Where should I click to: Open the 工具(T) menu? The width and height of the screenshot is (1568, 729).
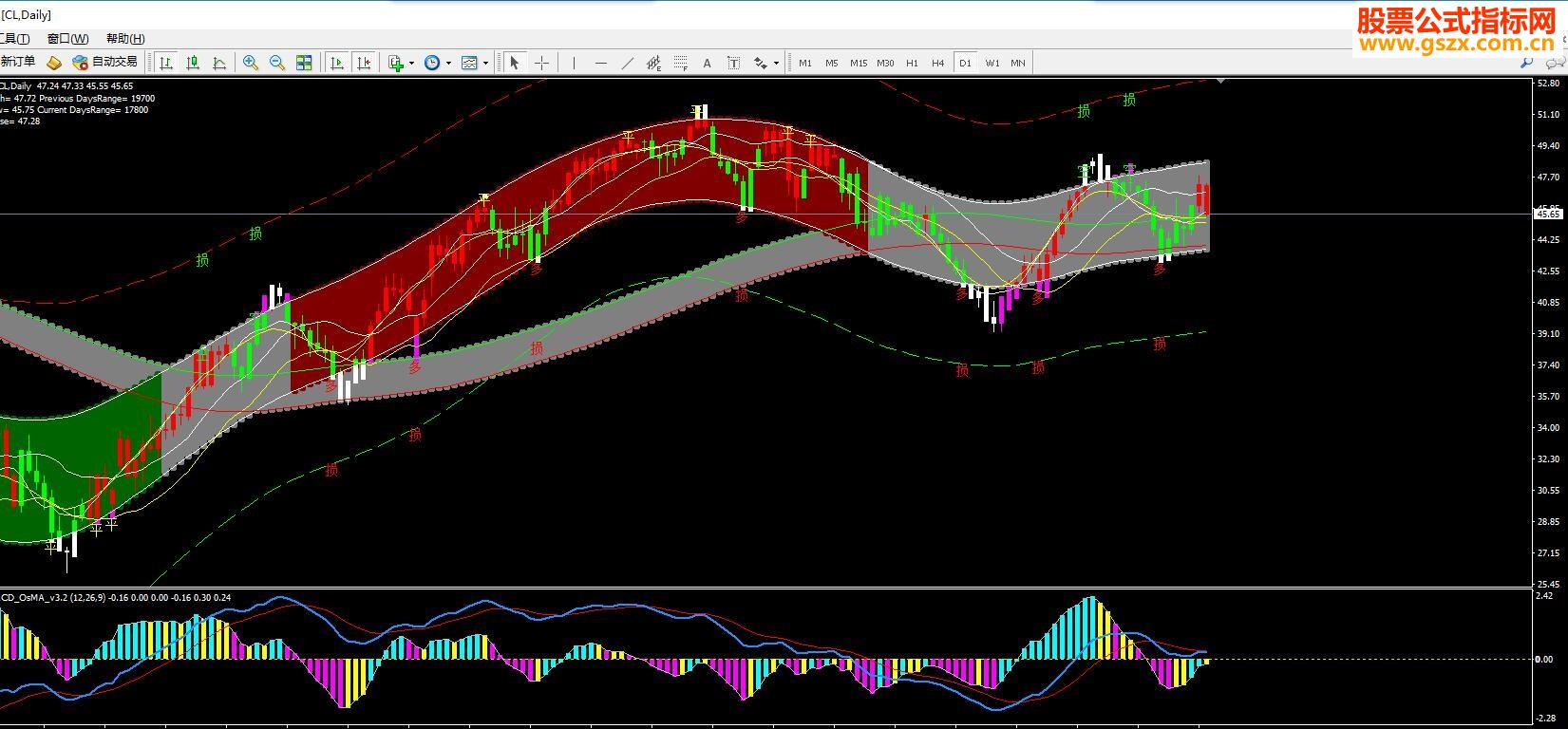click(15, 39)
